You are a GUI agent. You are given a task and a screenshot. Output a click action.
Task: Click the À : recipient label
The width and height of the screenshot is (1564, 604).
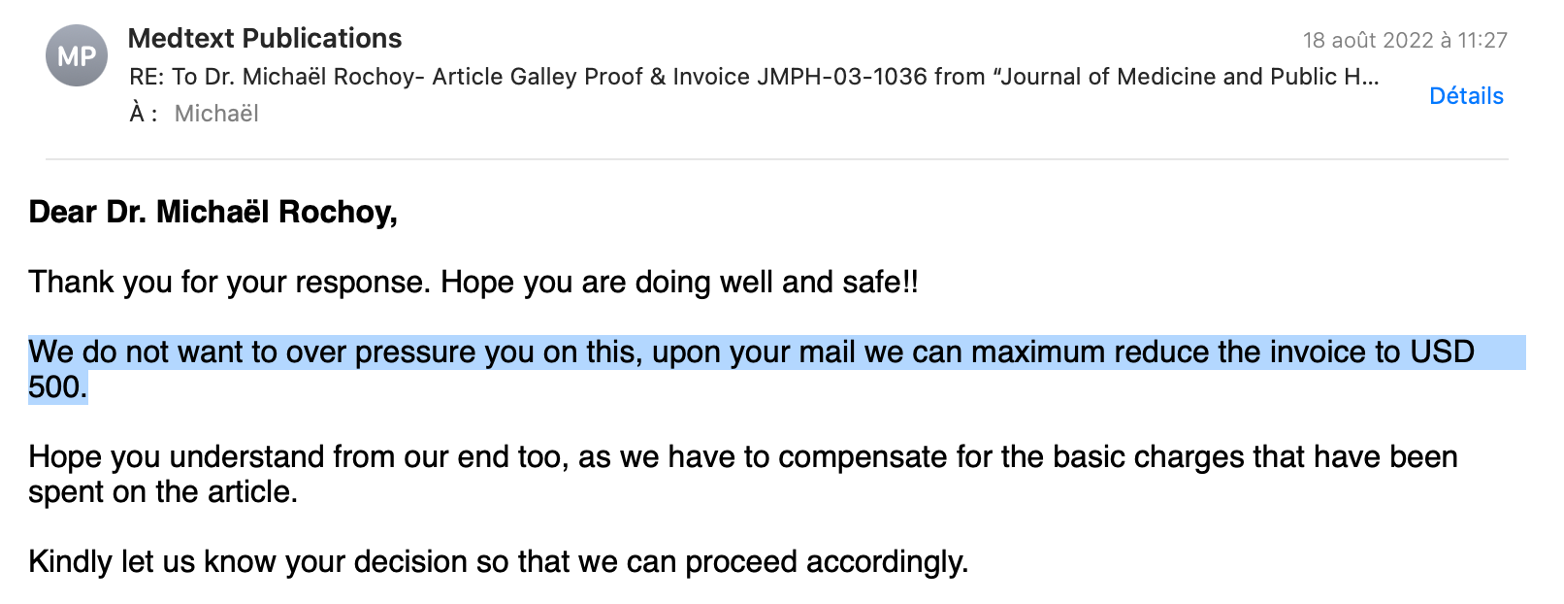coord(144,114)
